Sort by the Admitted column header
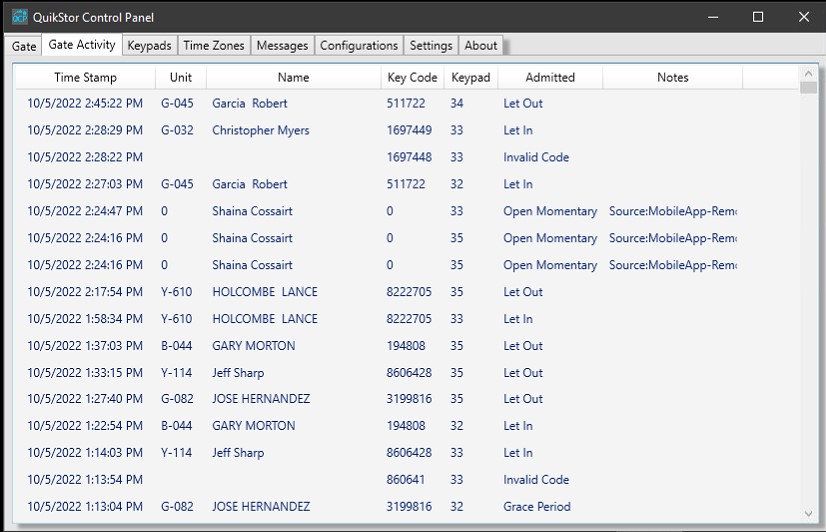The height and width of the screenshot is (532, 826). [550, 77]
